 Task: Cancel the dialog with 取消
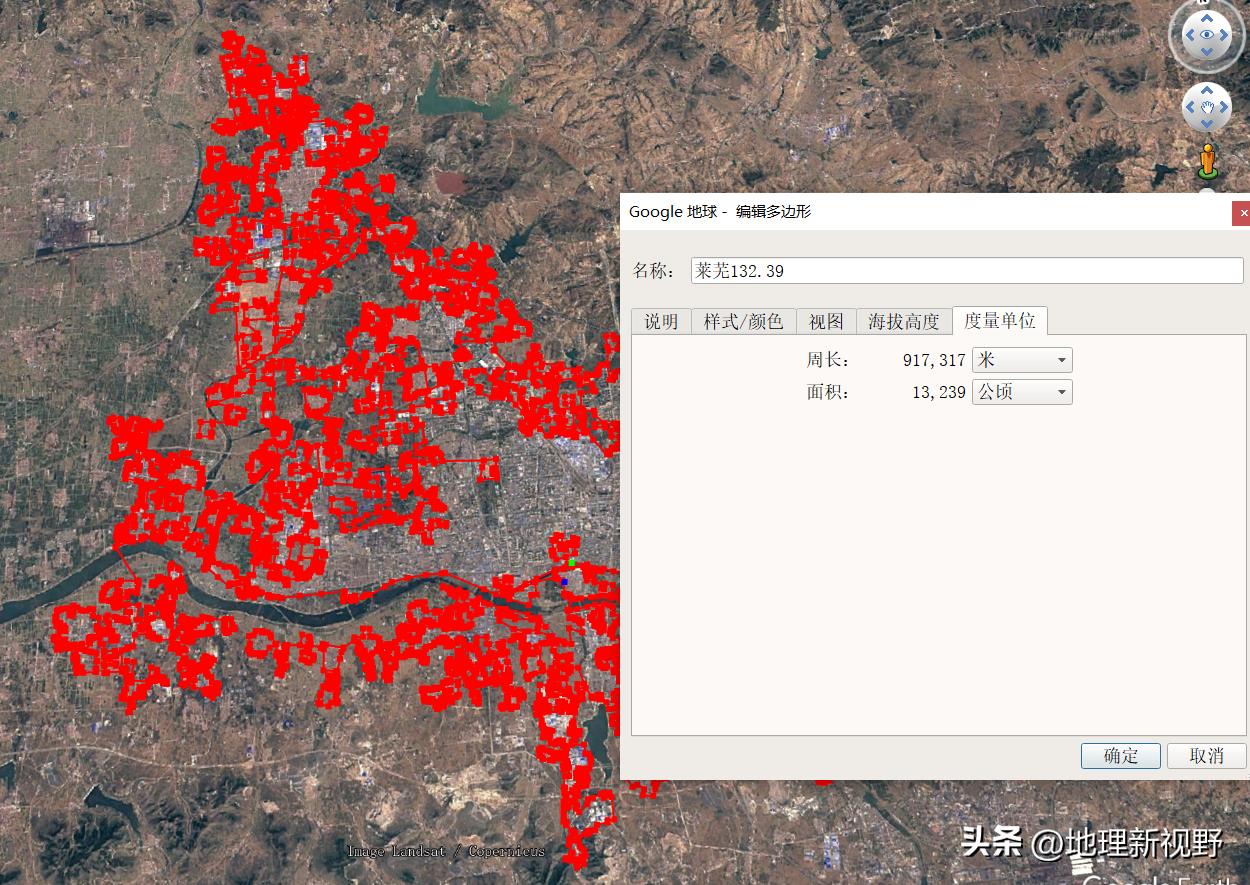tap(1206, 755)
